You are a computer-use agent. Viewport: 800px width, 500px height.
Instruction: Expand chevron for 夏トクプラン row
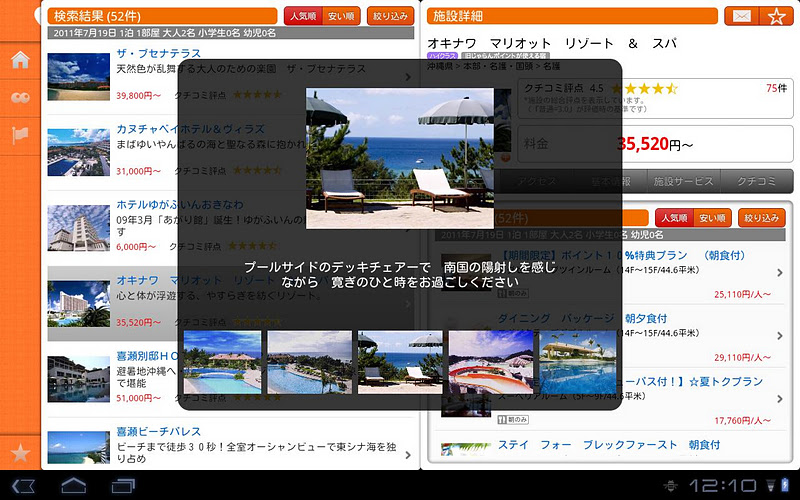pos(780,398)
